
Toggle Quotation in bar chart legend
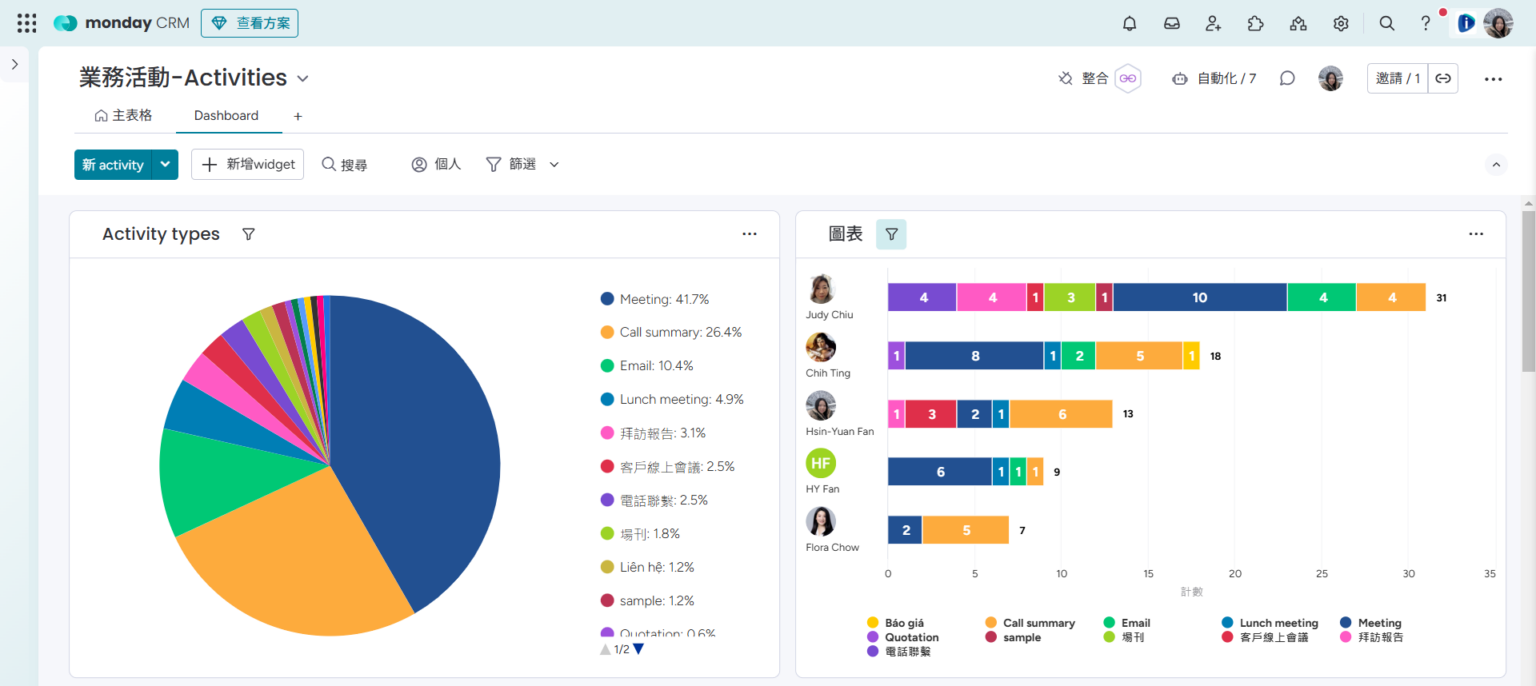click(x=903, y=637)
